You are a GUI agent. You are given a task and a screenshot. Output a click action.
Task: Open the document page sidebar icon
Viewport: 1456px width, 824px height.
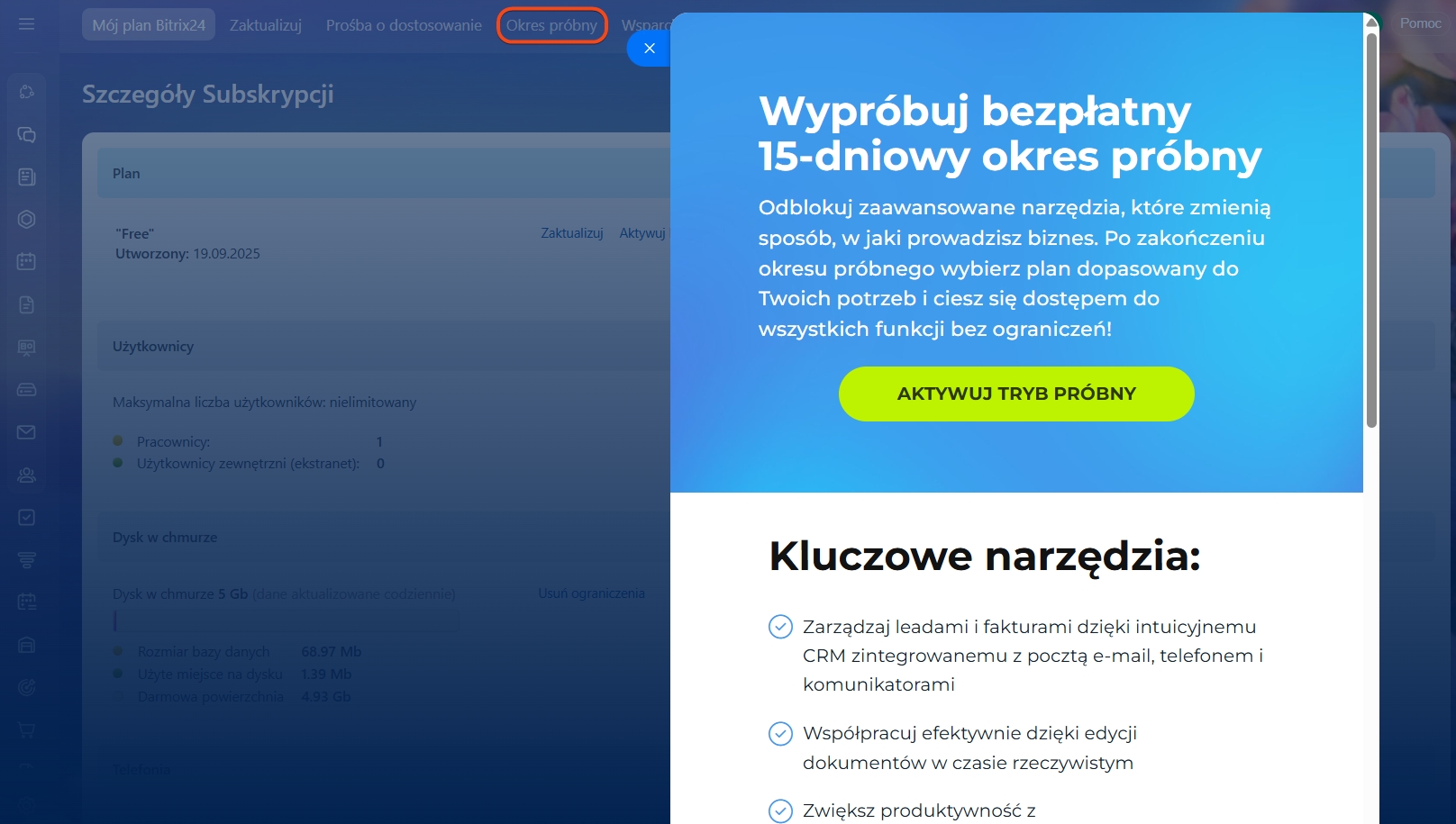26,304
